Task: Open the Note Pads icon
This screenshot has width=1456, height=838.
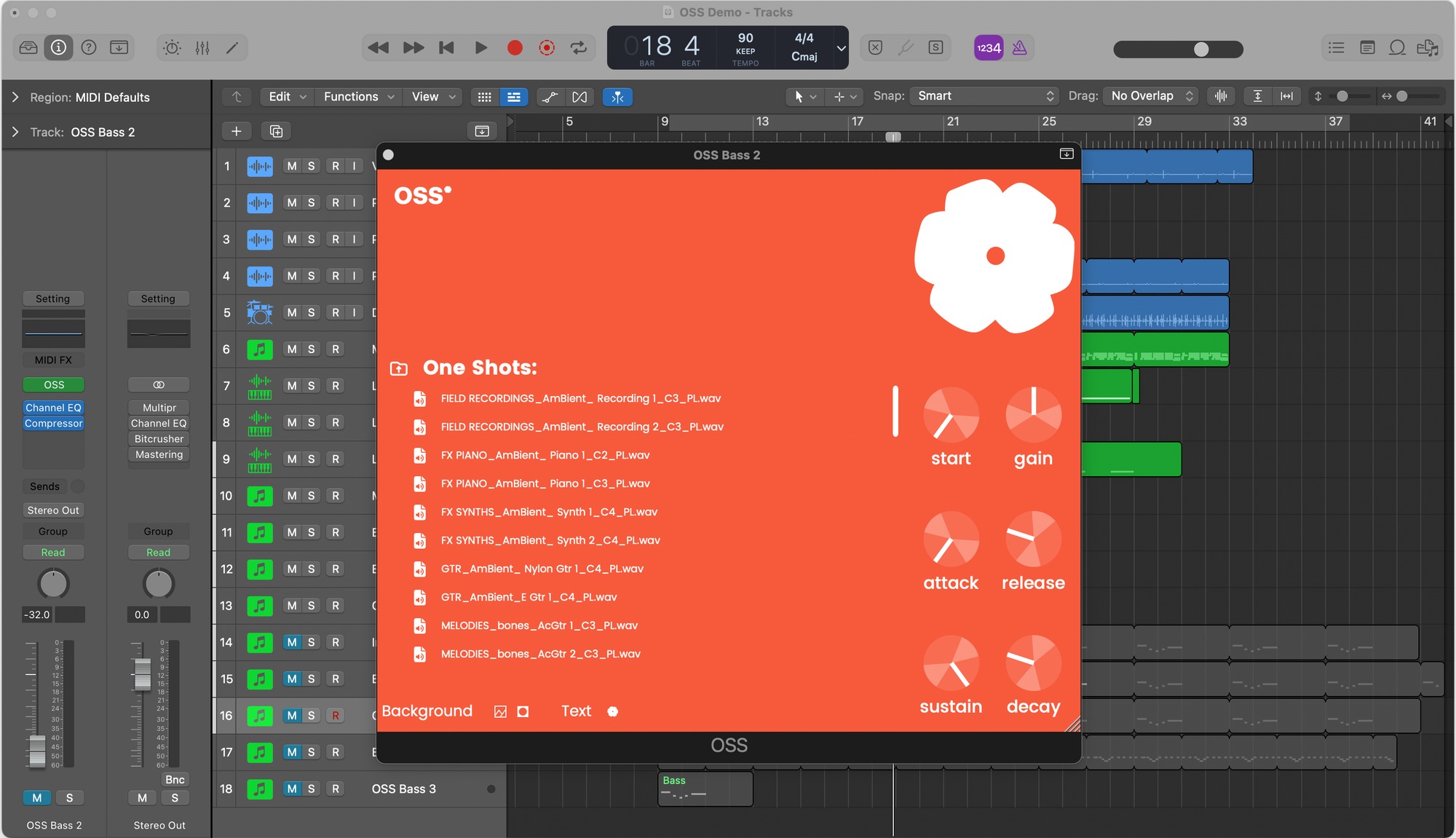Action: click(x=1367, y=48)
